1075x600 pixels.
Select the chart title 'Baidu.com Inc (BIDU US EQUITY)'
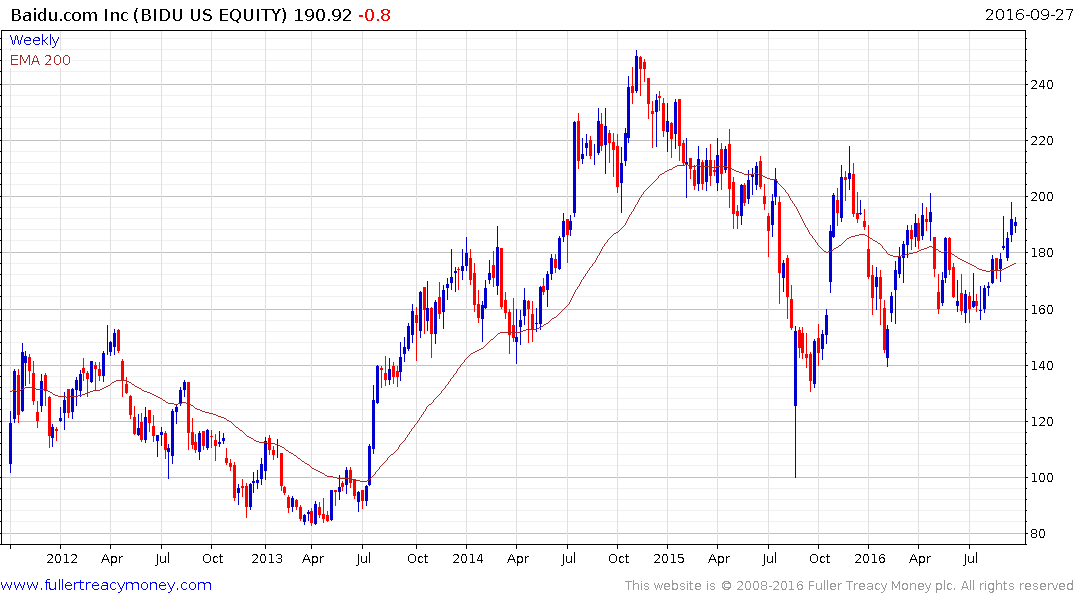point(149,15)
